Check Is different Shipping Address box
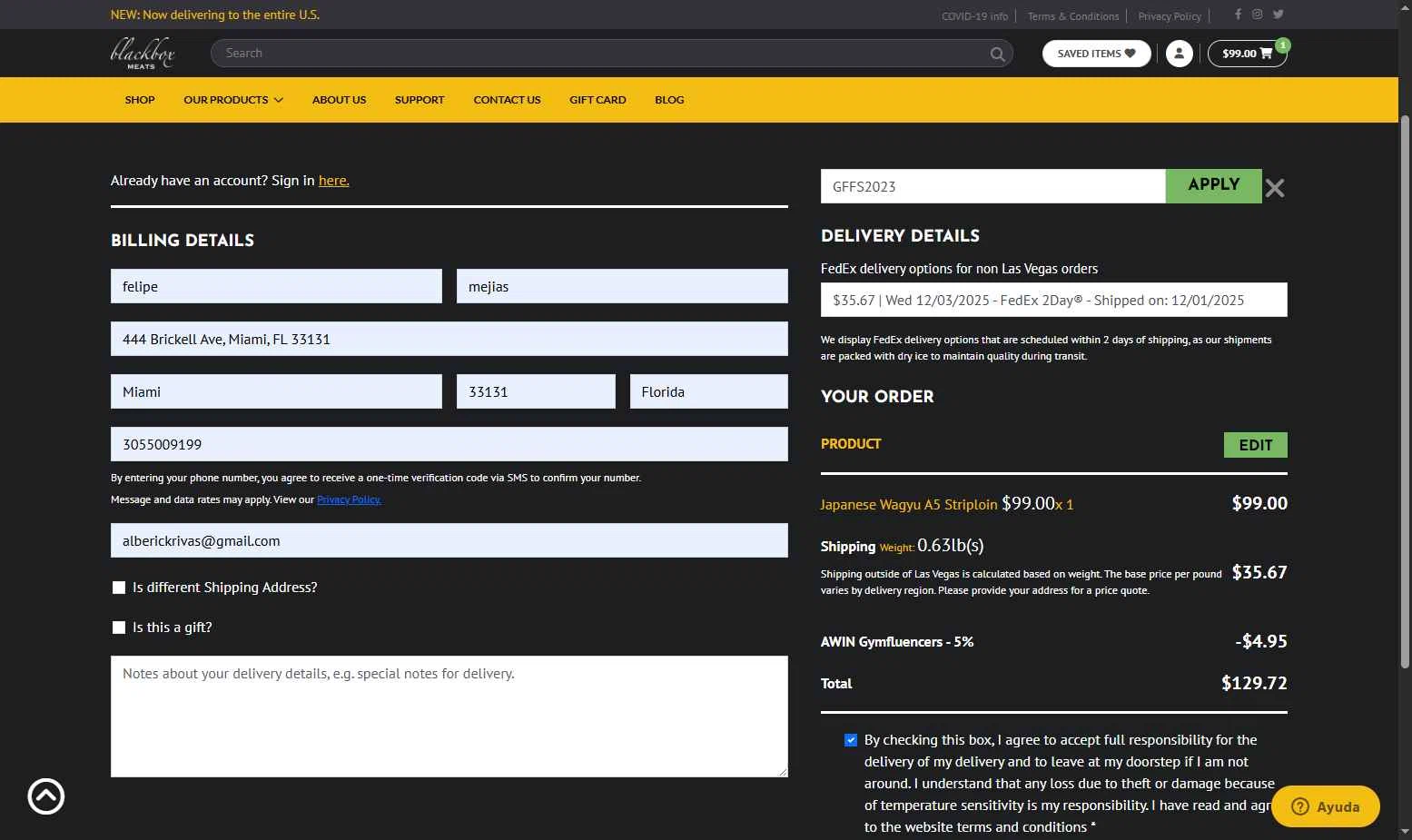The width and height of the screenshot is (1412, 840). pyautogui.click(x=119, y=588)
